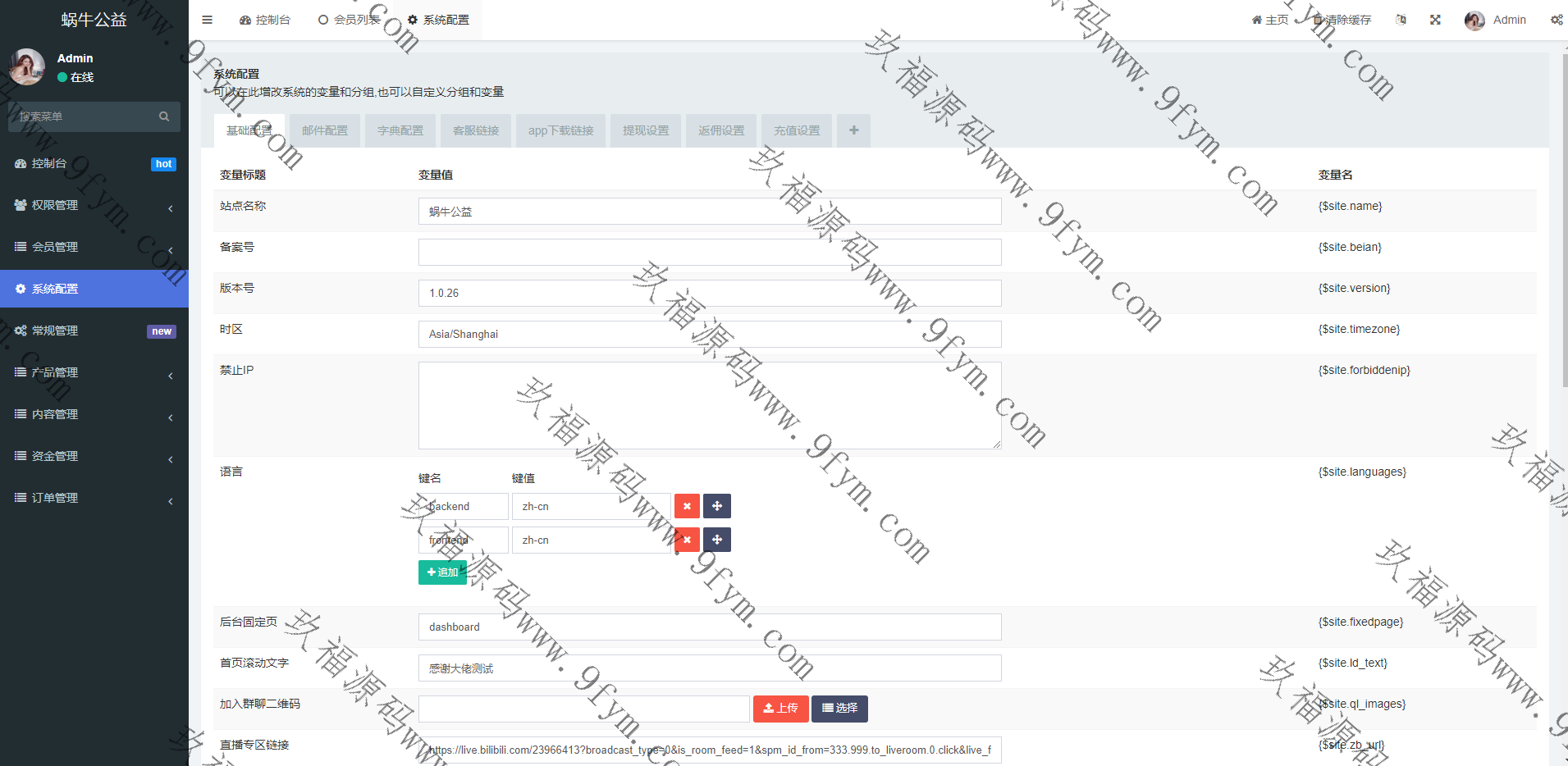Viewport: 1568px width, 766px height.
Task: Click the settings gears icon at top right
Action: tap(1556, 20)
